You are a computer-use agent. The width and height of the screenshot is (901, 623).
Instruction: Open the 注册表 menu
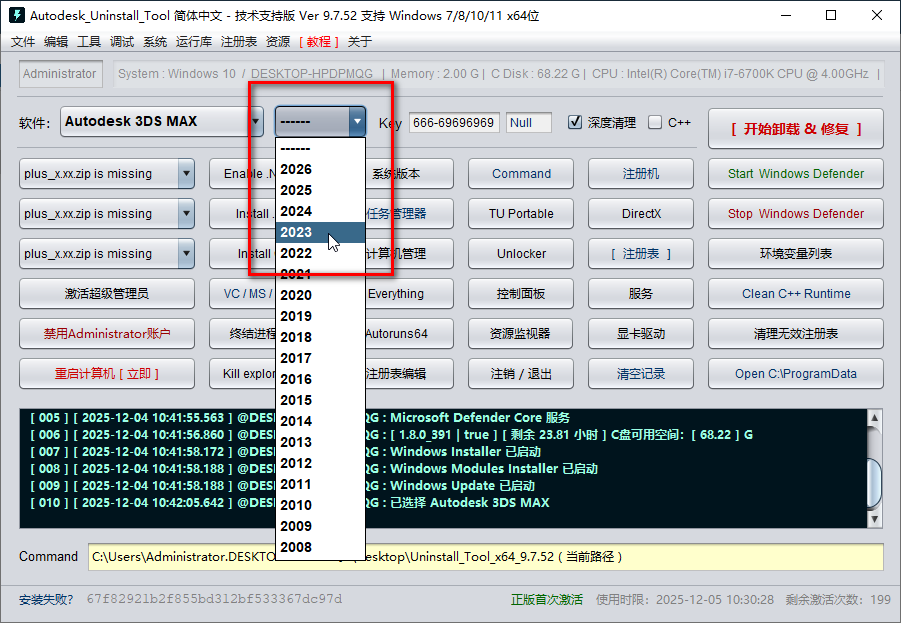click(x=238, y=41)
